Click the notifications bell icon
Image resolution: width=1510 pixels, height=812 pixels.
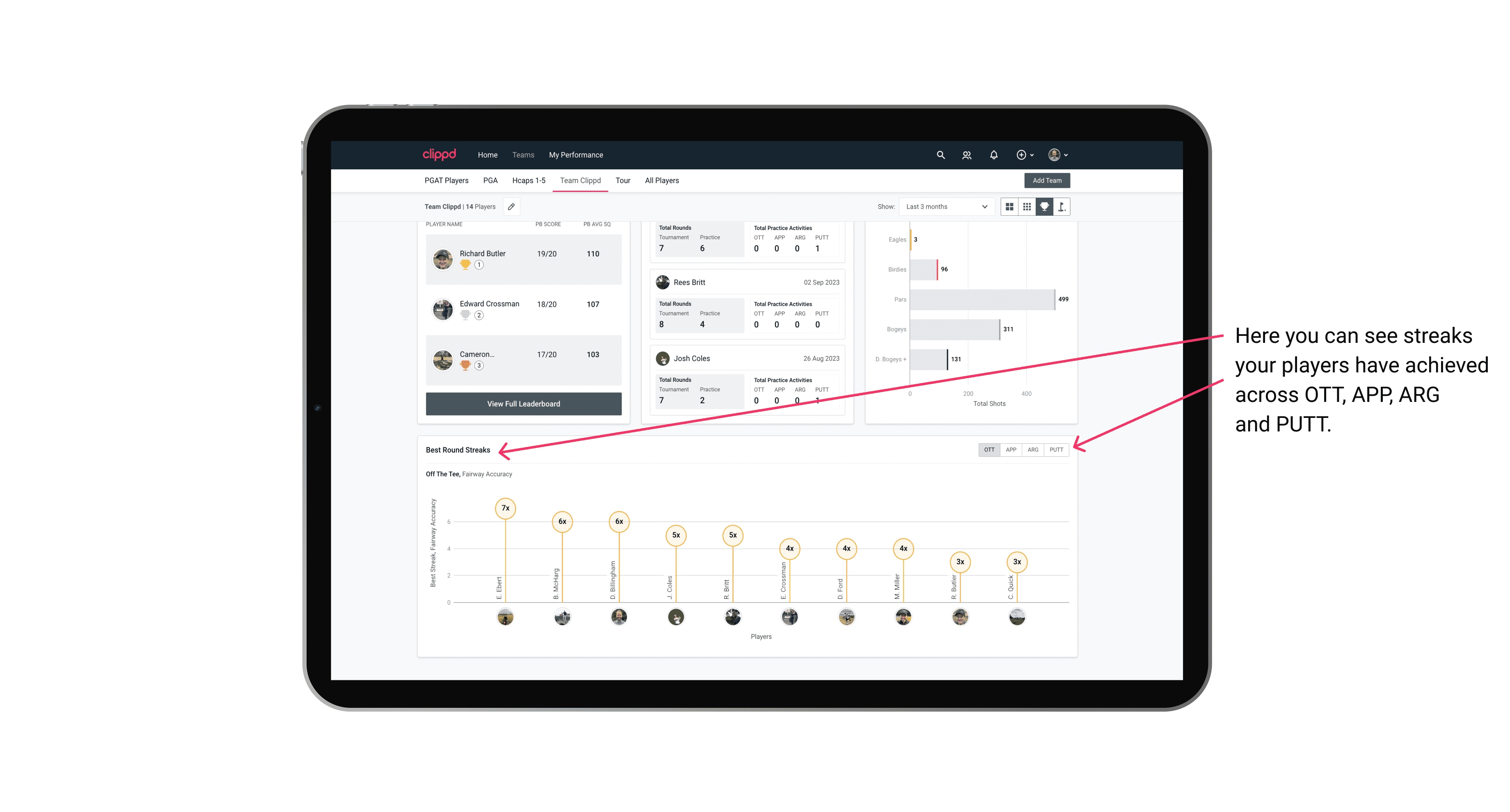pos(992,155)
